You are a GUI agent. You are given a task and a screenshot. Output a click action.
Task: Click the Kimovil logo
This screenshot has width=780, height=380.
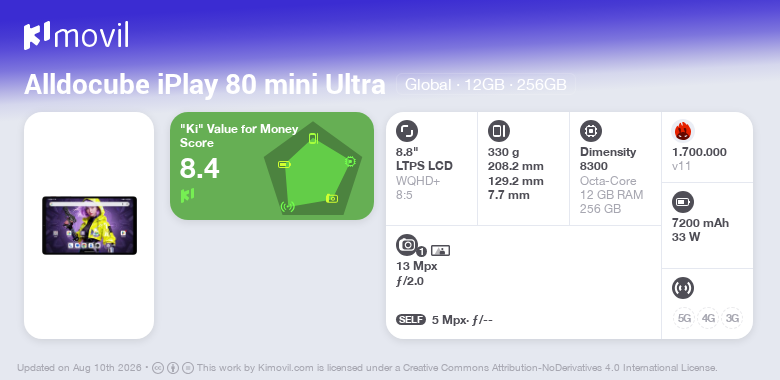pyautogui.click(x=76, y=36)
